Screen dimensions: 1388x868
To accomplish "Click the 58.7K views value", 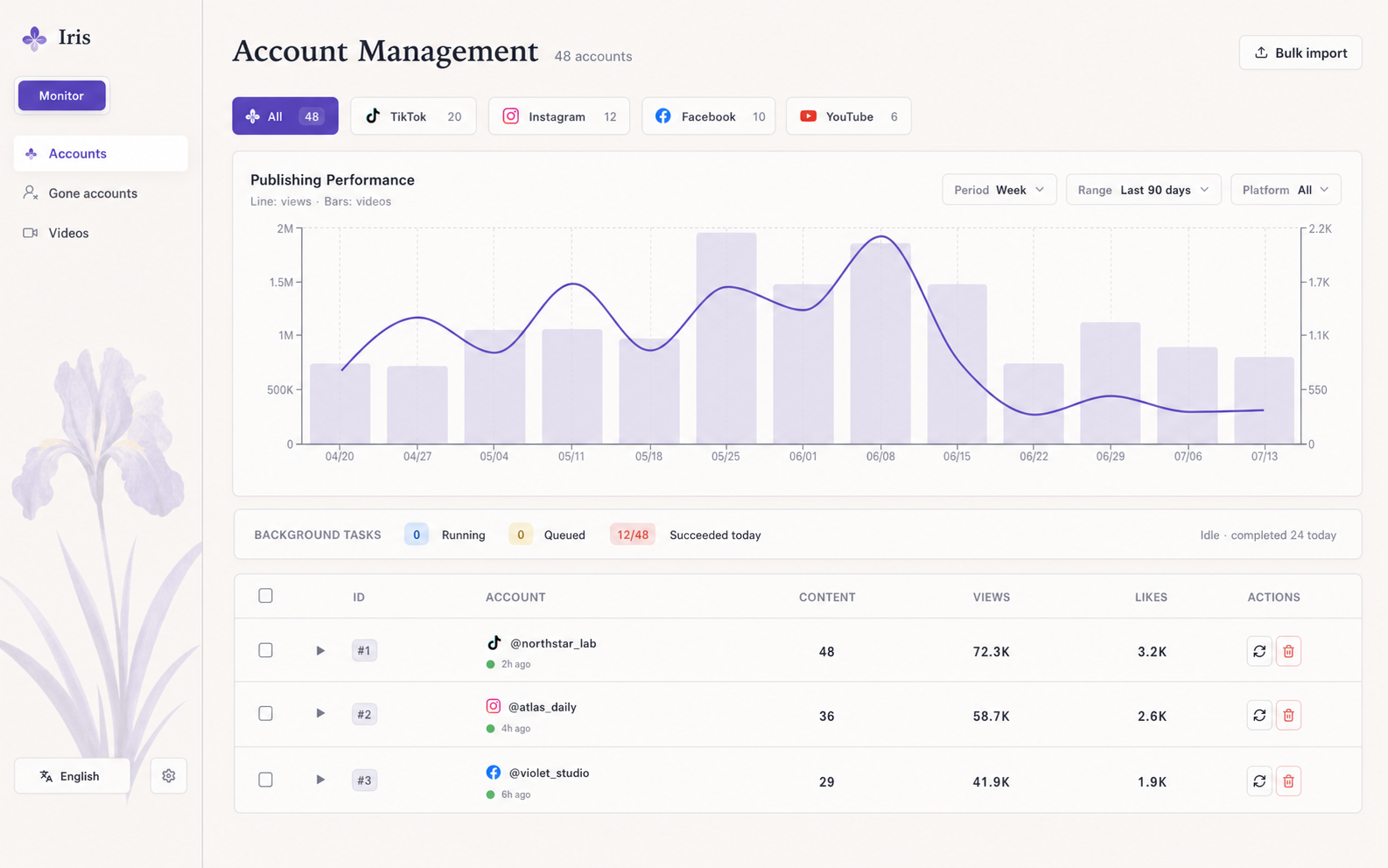I will click(x=992, y=716).
